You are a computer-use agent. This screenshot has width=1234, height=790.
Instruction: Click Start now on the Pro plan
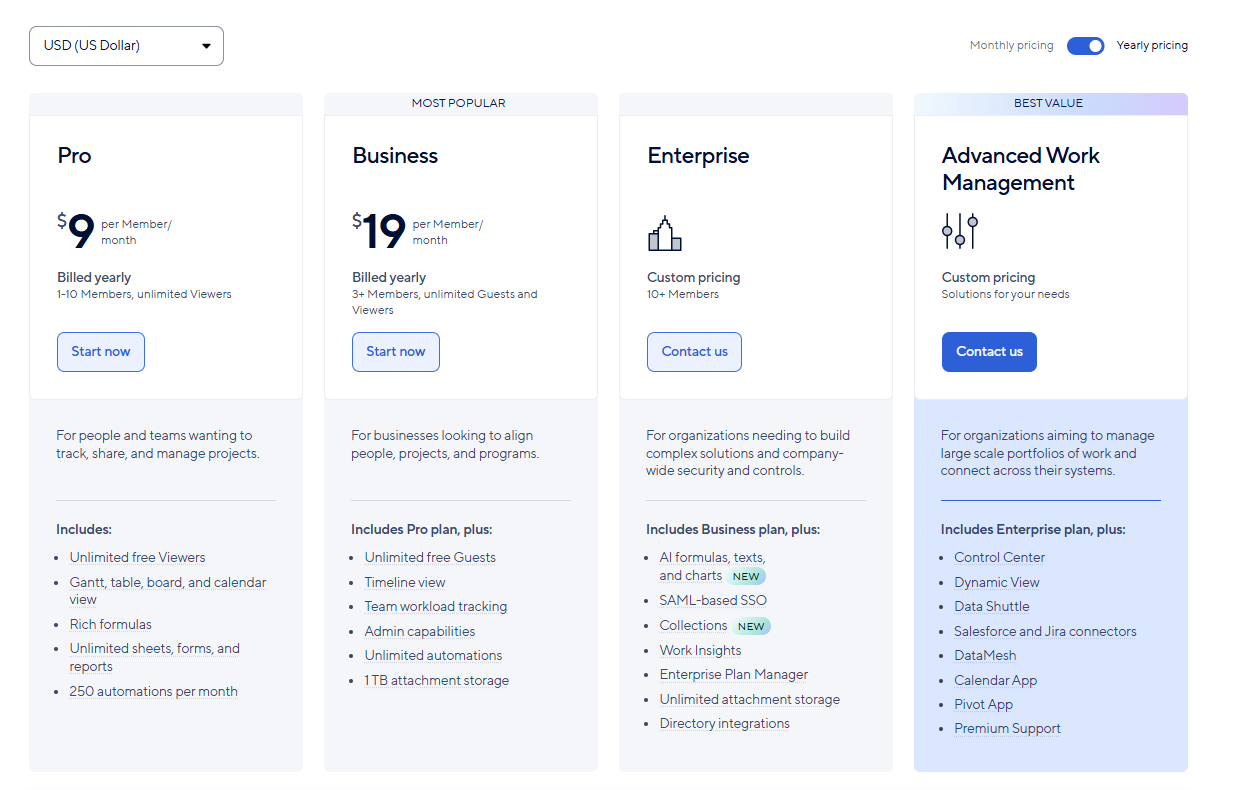click(100, 351)
